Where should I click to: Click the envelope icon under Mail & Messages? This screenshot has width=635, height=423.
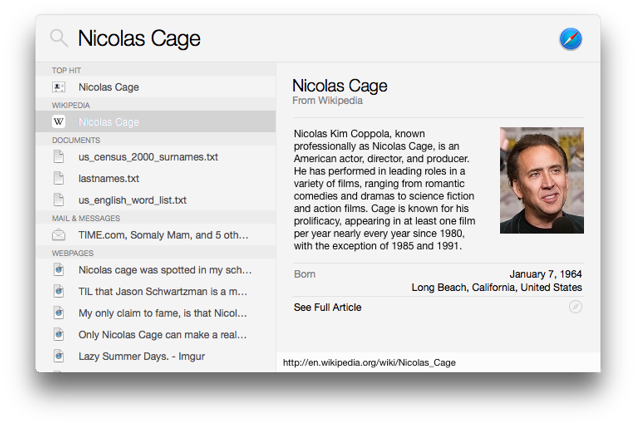[59, 235]
